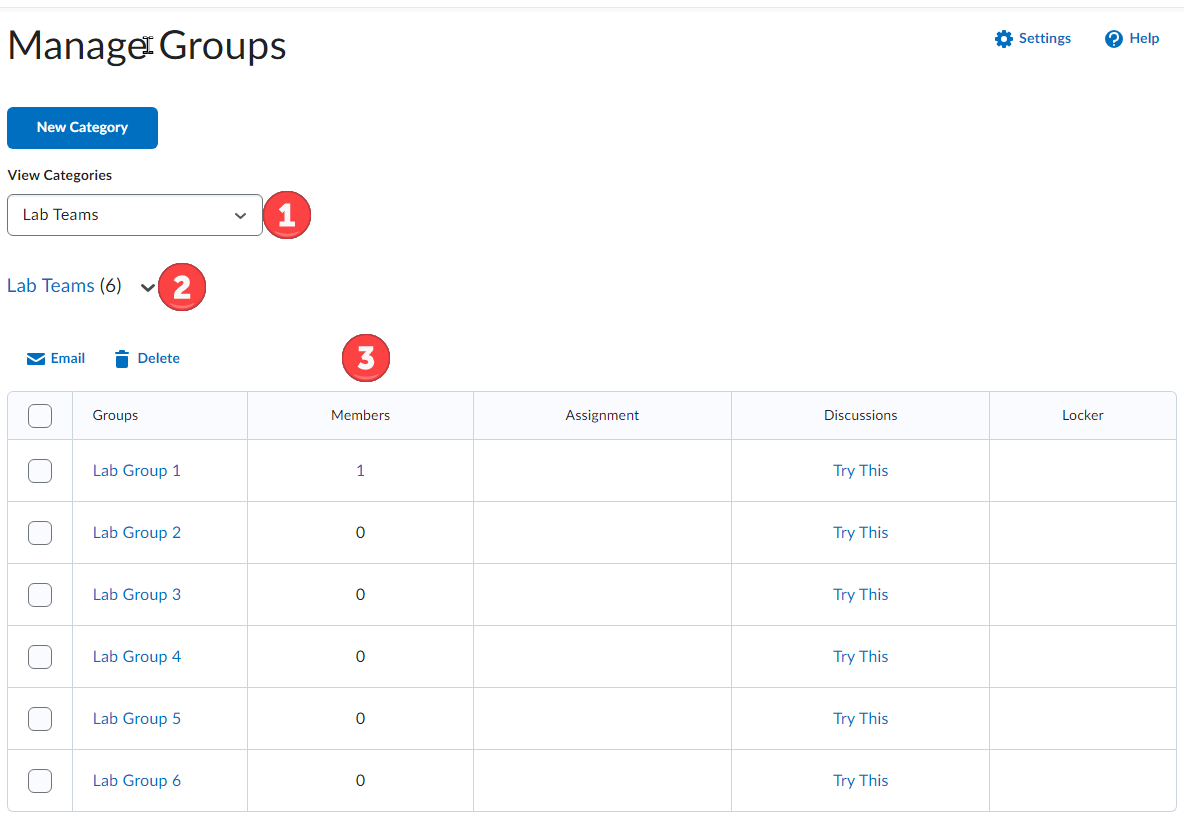Screen dimensions: 1184x822
Task: Tick the Lab Group 6 checkbox
Action: click(40, 781)
